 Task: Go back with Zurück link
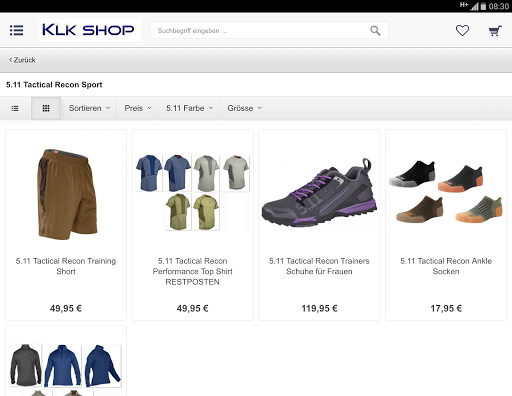pos(22,60)
